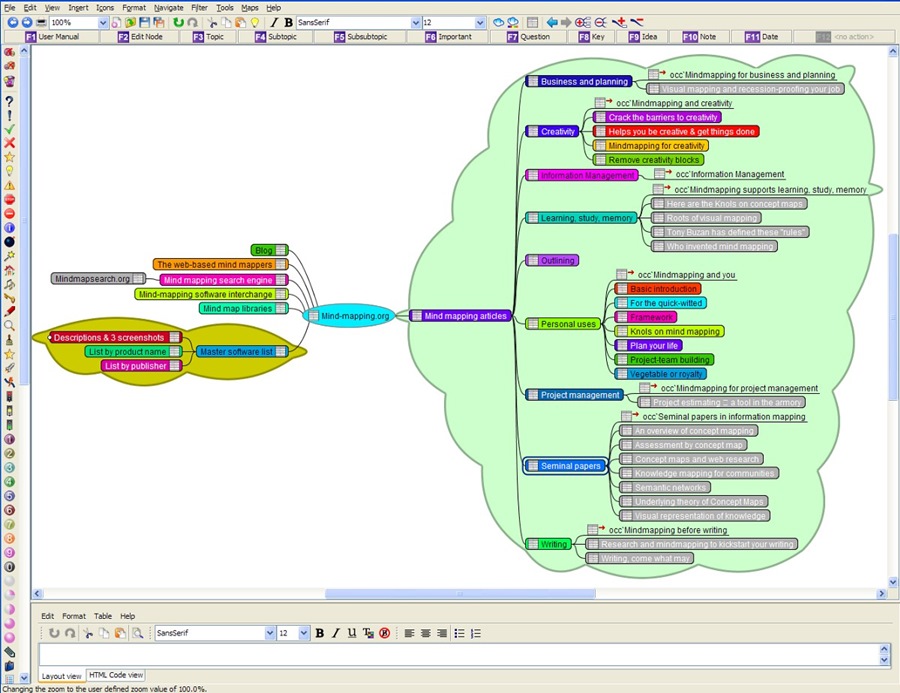Click the cloud icon in main toolbar
The width and height of the screenshot is (900, 693).
pyautogui.click(x=498, y=22)
